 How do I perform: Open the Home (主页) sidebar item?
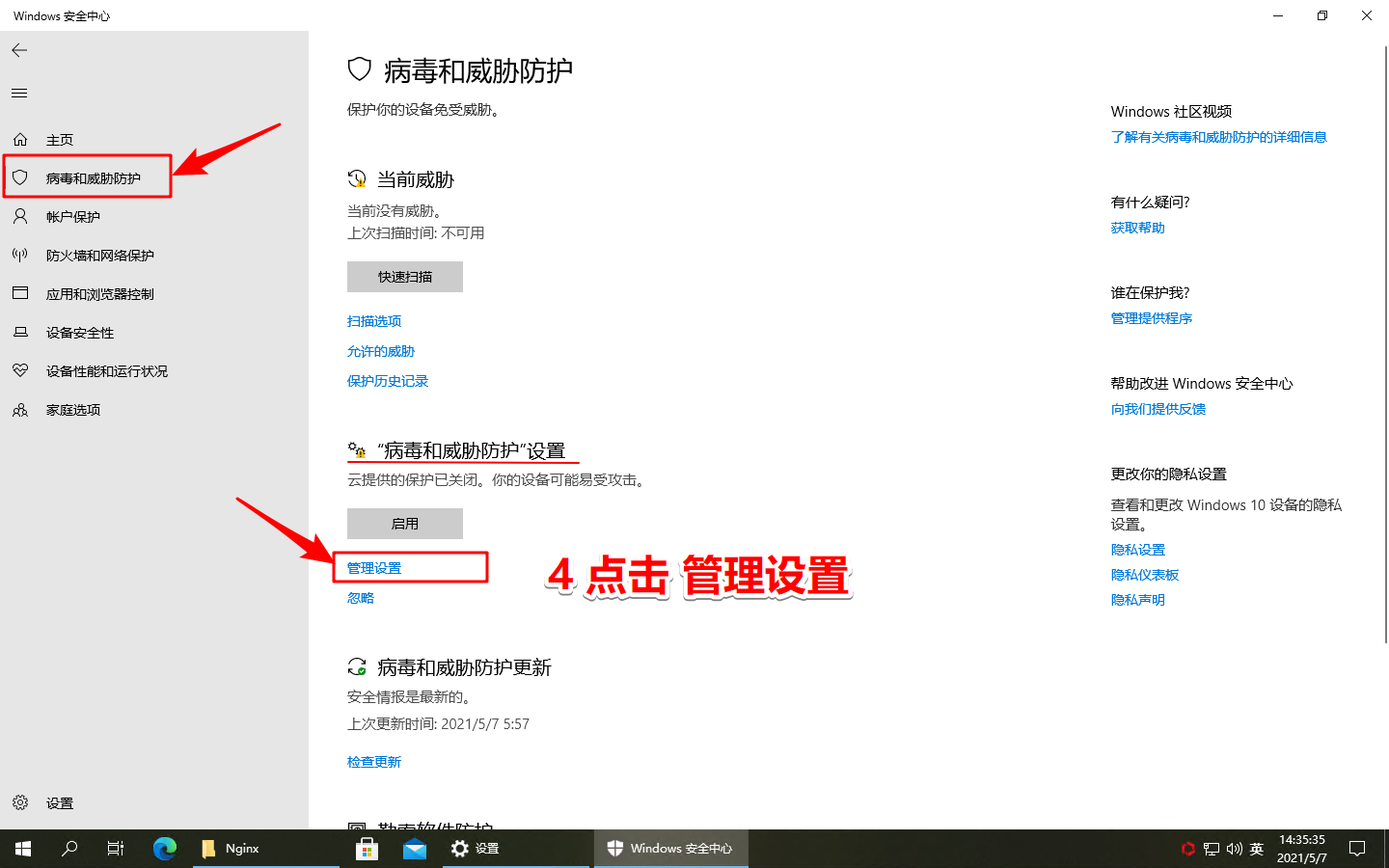pyautogui.click(x=59, y=140)
